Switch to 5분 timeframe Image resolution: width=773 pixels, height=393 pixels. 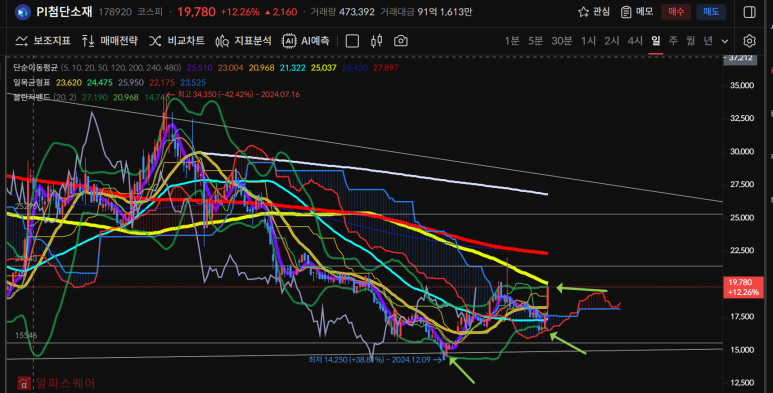(x=535, y=41)
